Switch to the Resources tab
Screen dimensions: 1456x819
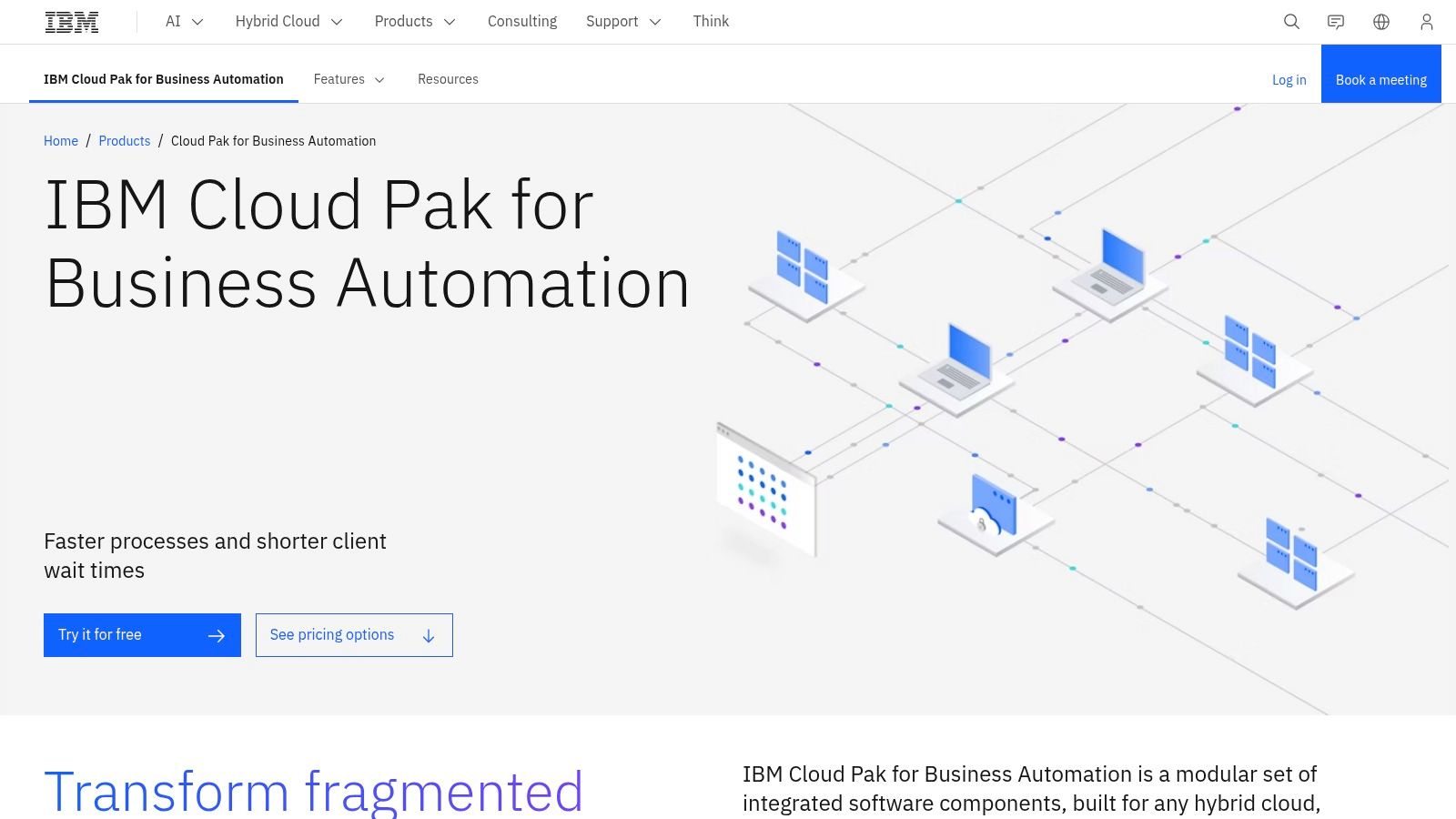pyautogui.click(x=448, y=79)
